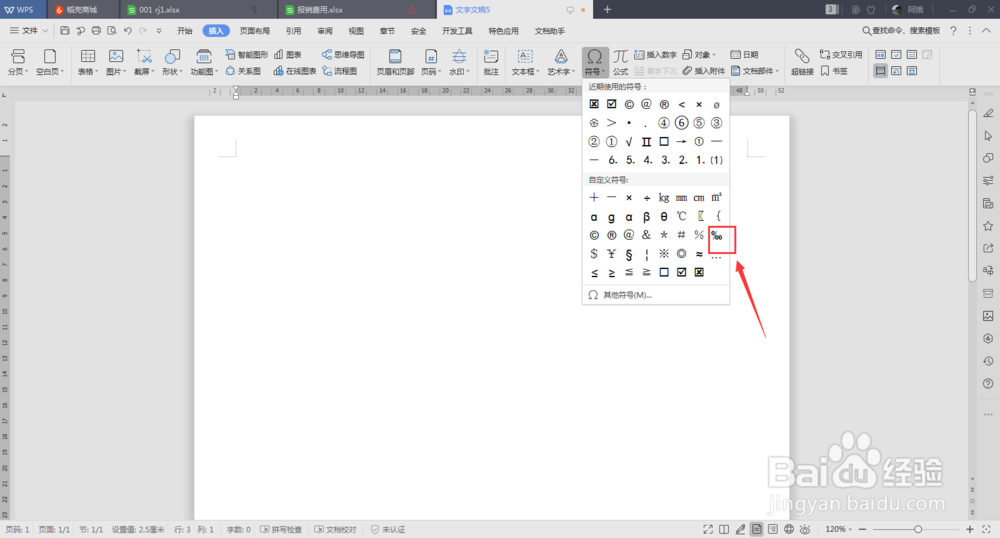The height and width of the screenshot is (538, 1000).
Task: Click the 关系图 relationship diagram button
Action: [x=243, y=71]
